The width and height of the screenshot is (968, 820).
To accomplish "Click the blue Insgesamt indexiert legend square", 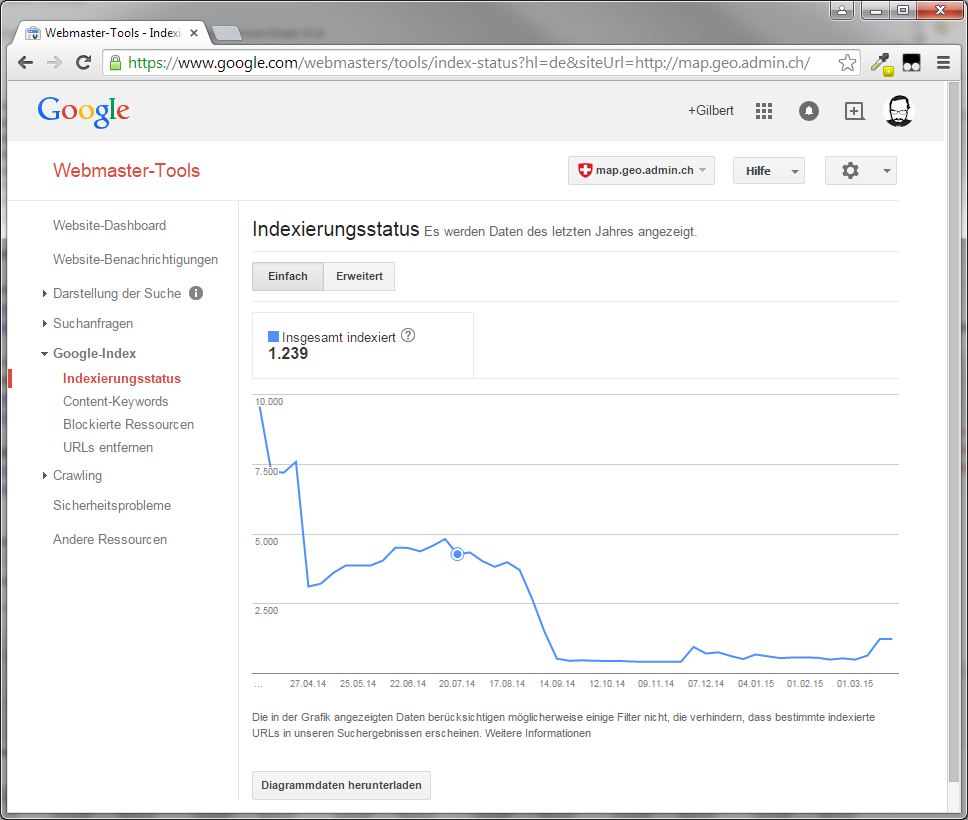I will click(273, 337).
